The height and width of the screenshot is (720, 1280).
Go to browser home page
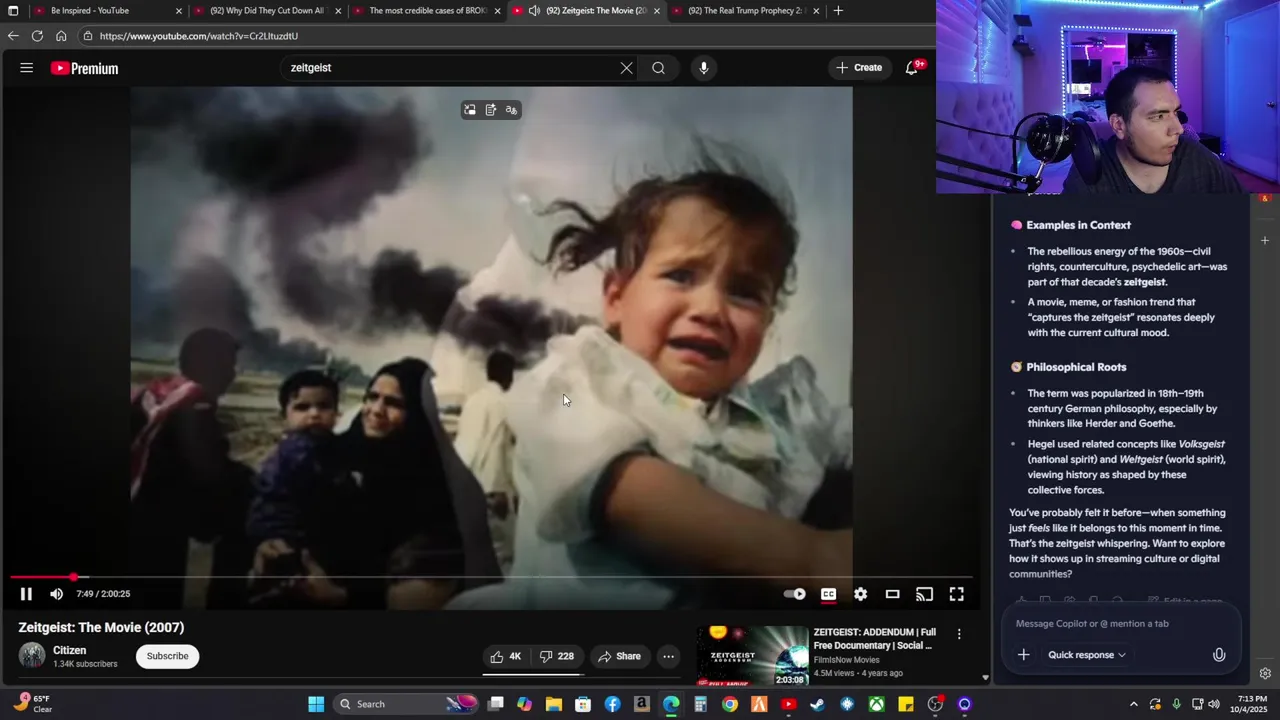click(x=61, y=36)
